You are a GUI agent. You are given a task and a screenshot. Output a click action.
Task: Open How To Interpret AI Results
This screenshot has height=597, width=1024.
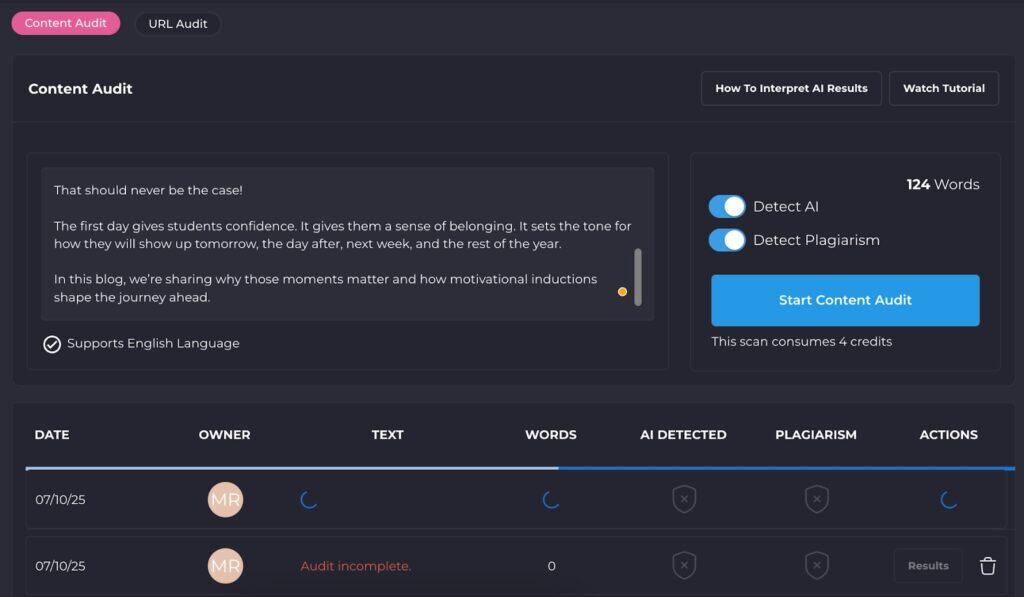[x=790, y=88]
